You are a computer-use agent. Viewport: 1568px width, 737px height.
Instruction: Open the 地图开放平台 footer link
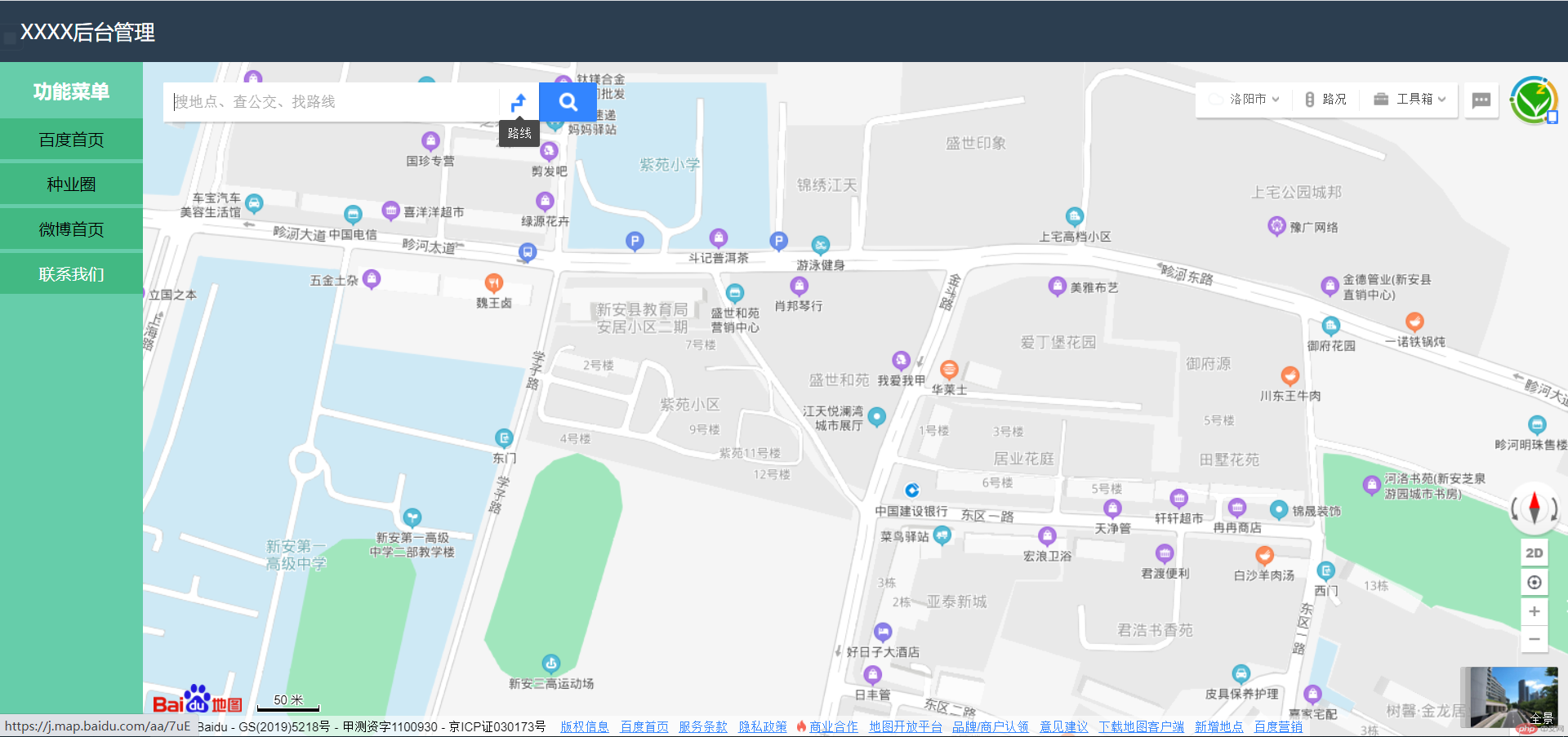[x=906, y=726]
